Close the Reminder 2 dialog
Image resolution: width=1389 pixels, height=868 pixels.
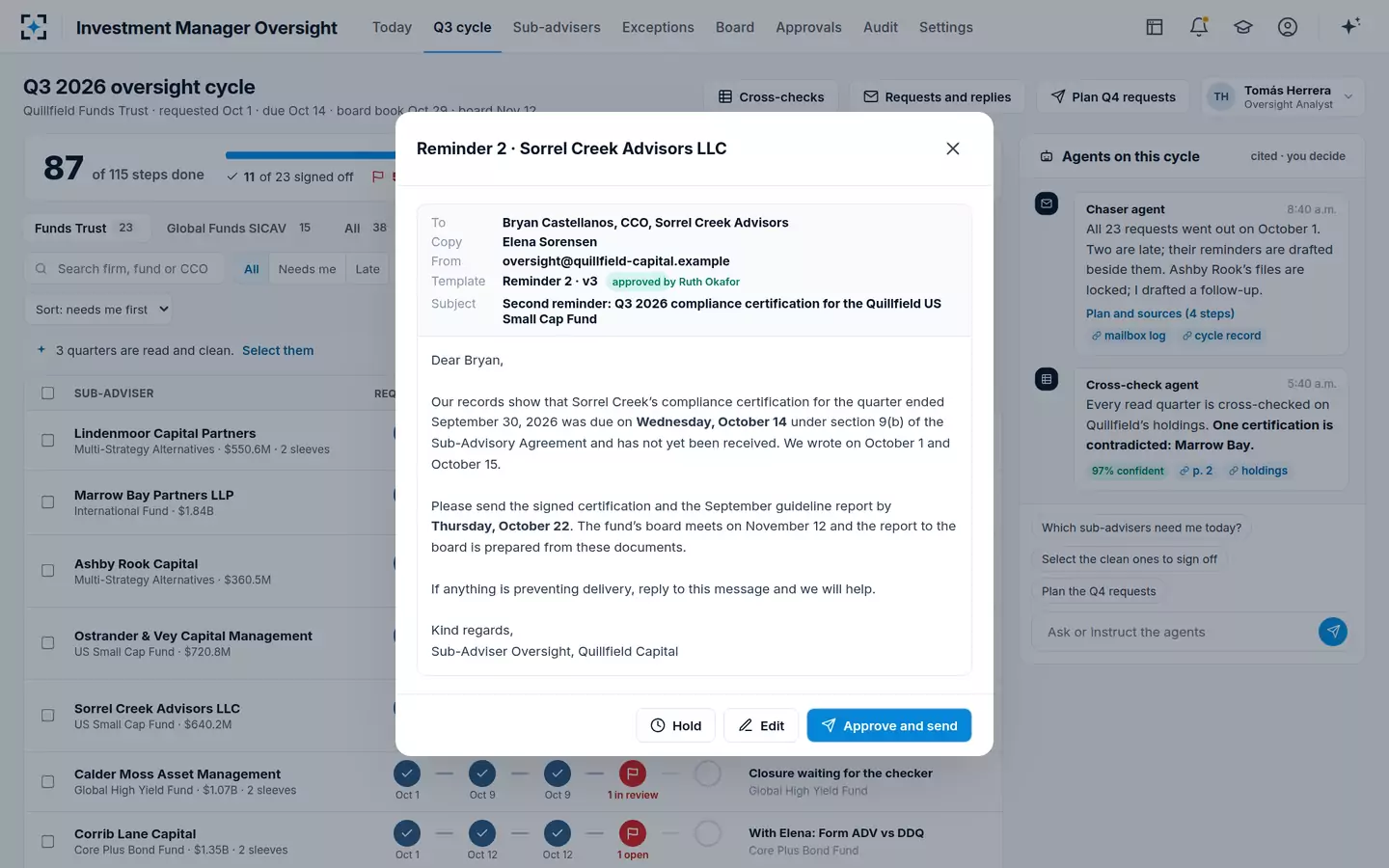coord(953,149)
